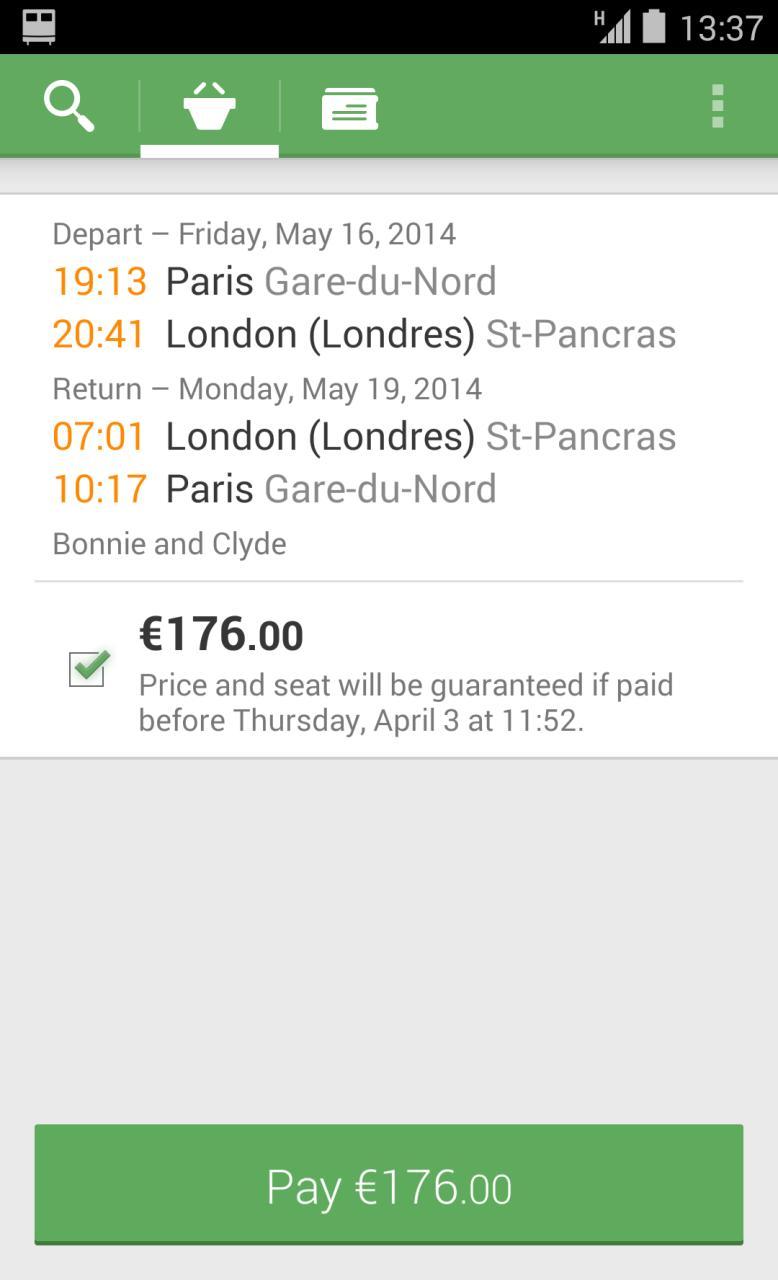Tap the battery icon in status bar
The width and height of the screenshot is (778, 1280).
(x=654, y=26)
